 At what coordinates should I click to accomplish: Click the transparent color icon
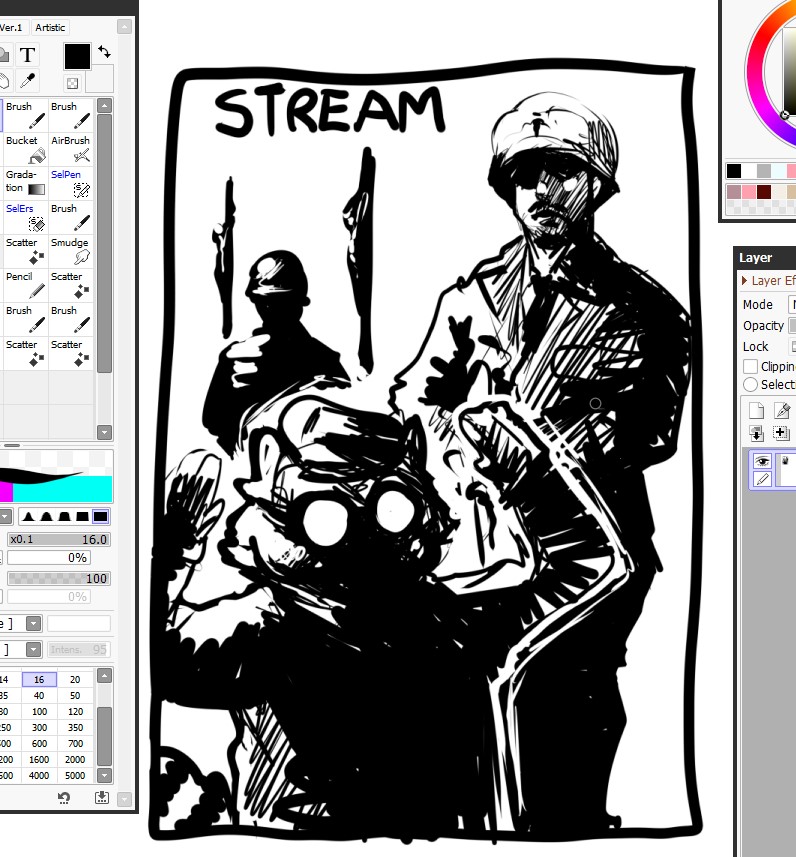[72, 83]
